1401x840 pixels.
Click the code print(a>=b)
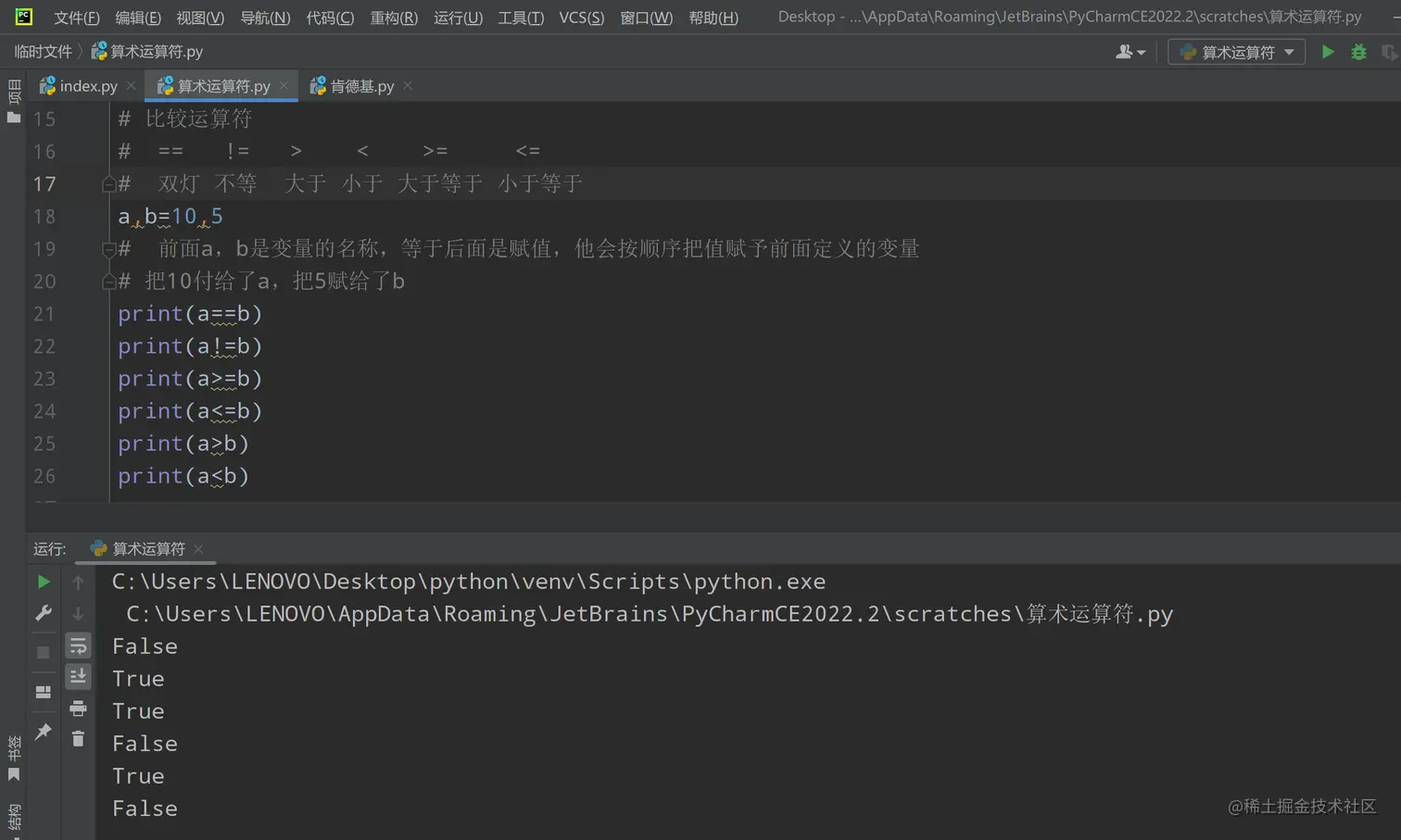(x=190, y=379)
